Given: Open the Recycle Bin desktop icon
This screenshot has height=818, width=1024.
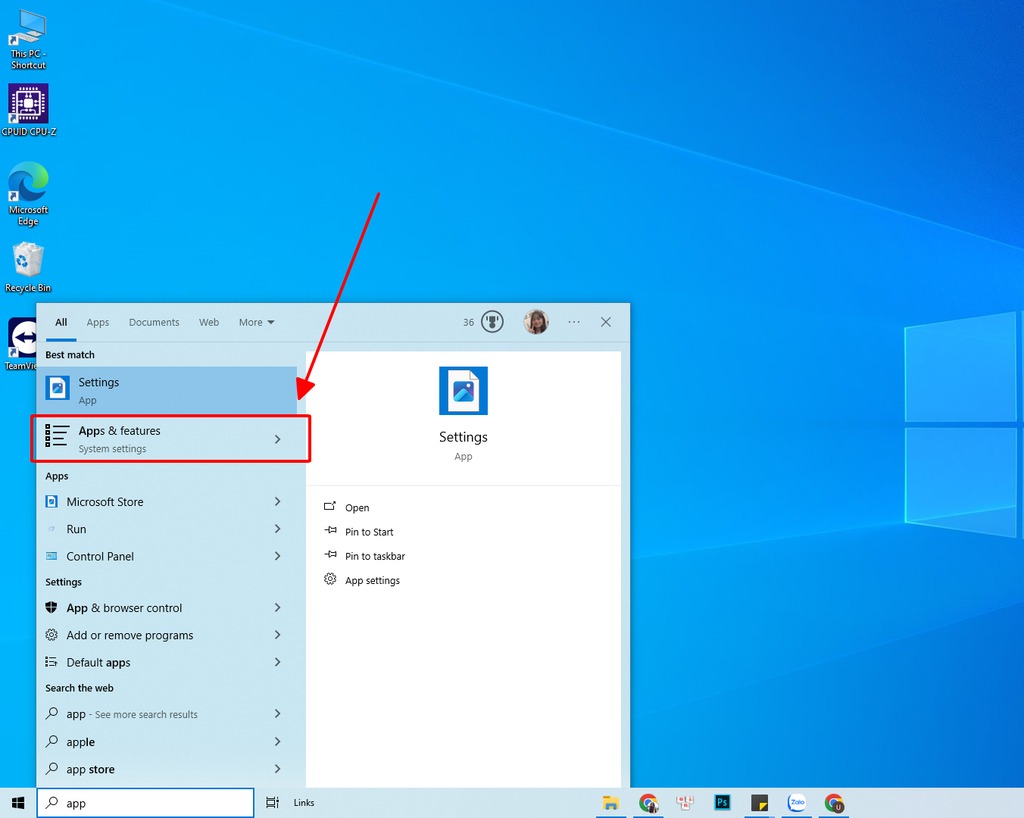Looking at the screenshot, I should [x=28, y=268].
